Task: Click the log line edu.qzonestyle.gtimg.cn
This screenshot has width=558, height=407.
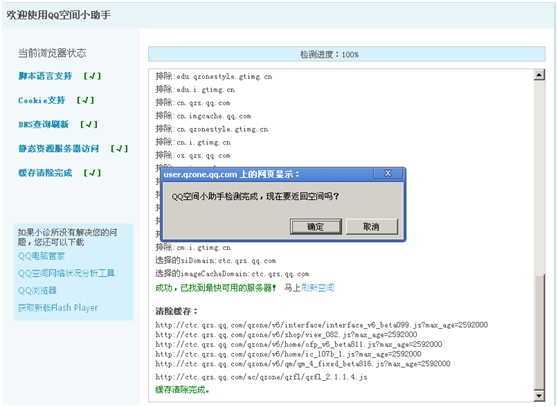Action: pos(214,76)
